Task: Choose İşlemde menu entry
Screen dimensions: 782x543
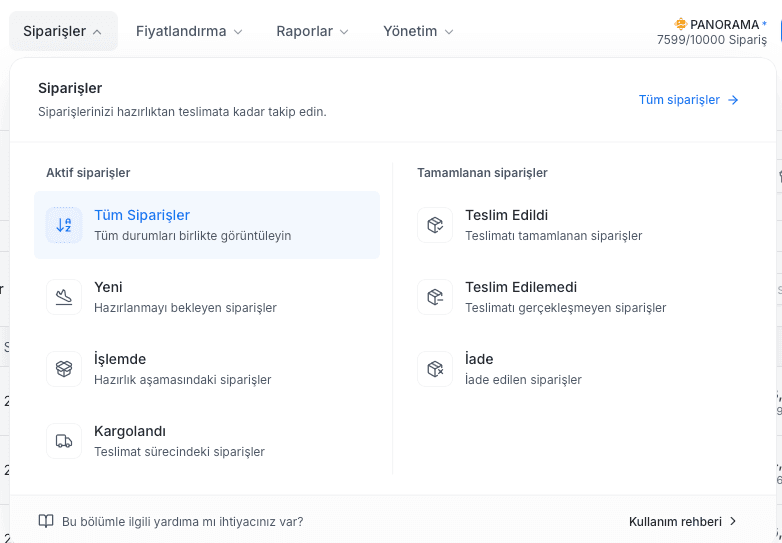Action: click(x=207, y=369)
